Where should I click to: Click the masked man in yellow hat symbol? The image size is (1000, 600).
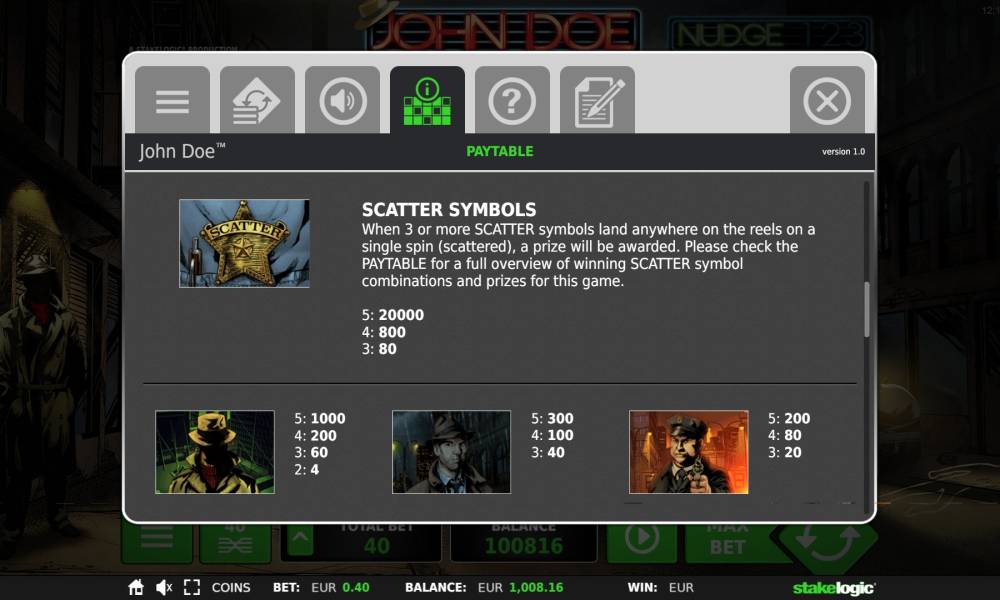[x=215, y=451]
